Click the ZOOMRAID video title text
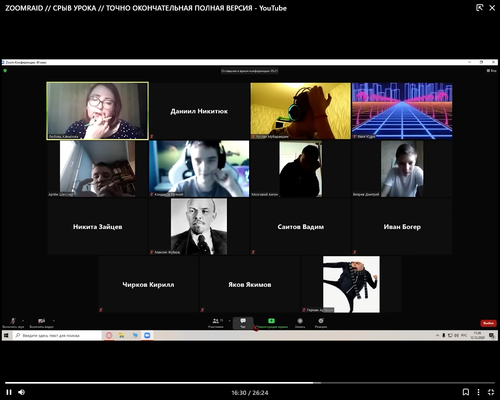 pos(146,8)
